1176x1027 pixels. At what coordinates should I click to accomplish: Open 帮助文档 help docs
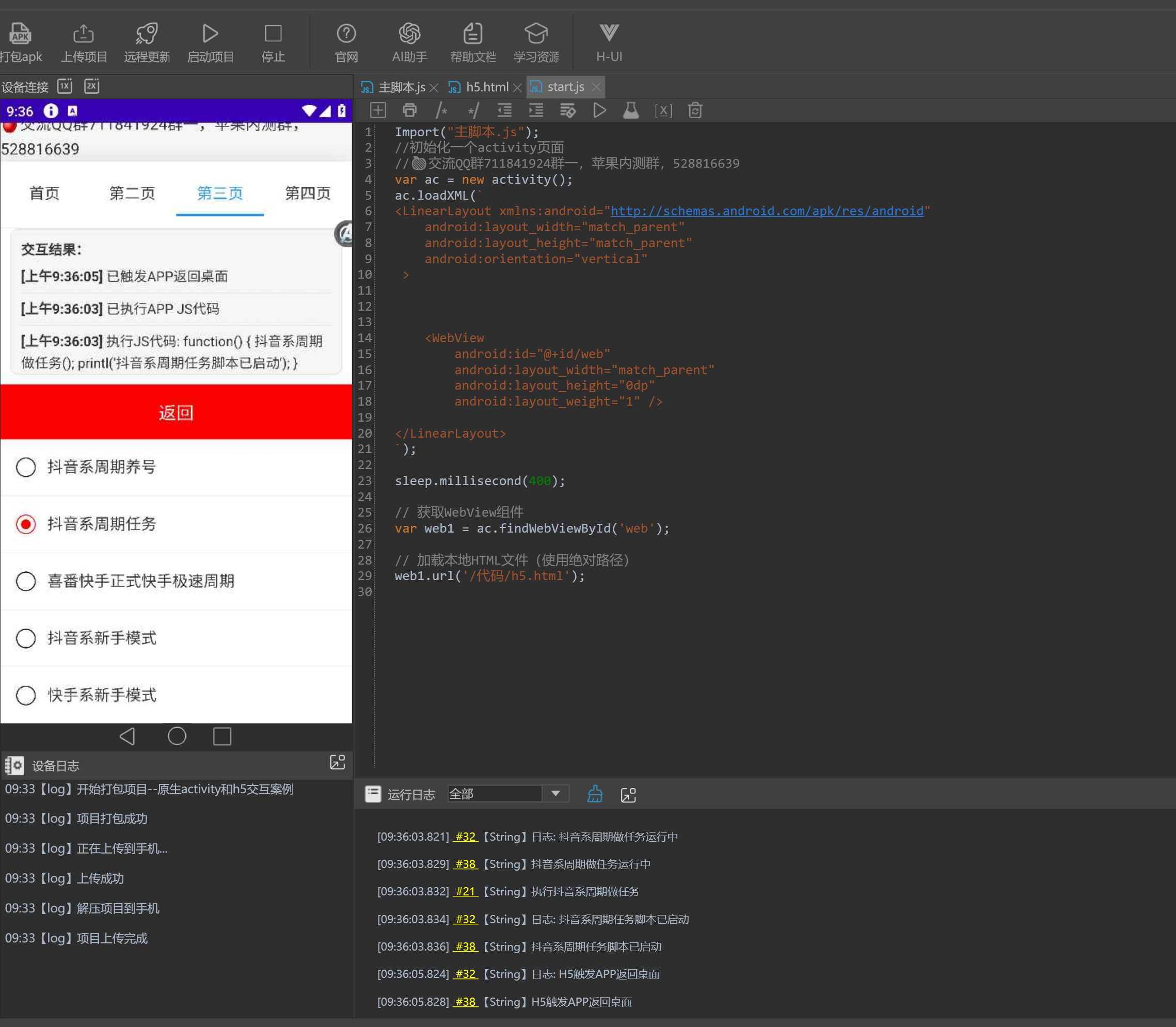coord(472,34)
